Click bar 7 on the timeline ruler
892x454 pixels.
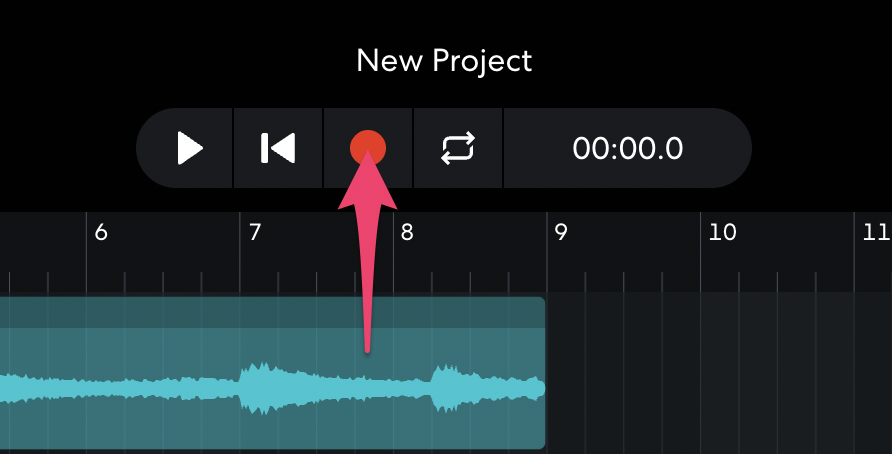(x=254, y=233)
